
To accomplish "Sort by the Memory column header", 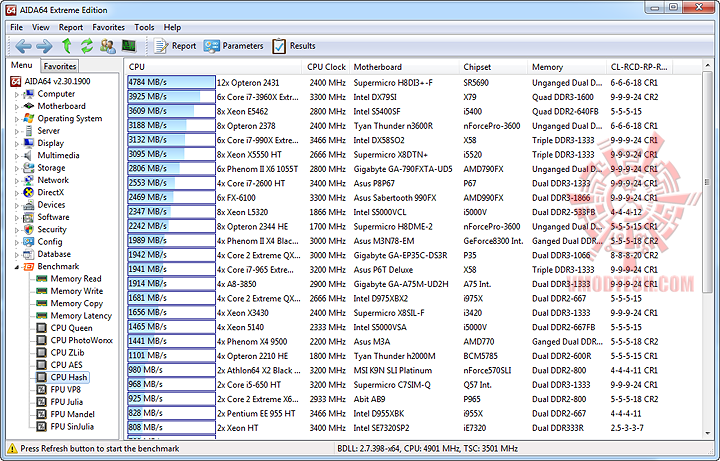I will pyautogui.click(x=567, y=67).
